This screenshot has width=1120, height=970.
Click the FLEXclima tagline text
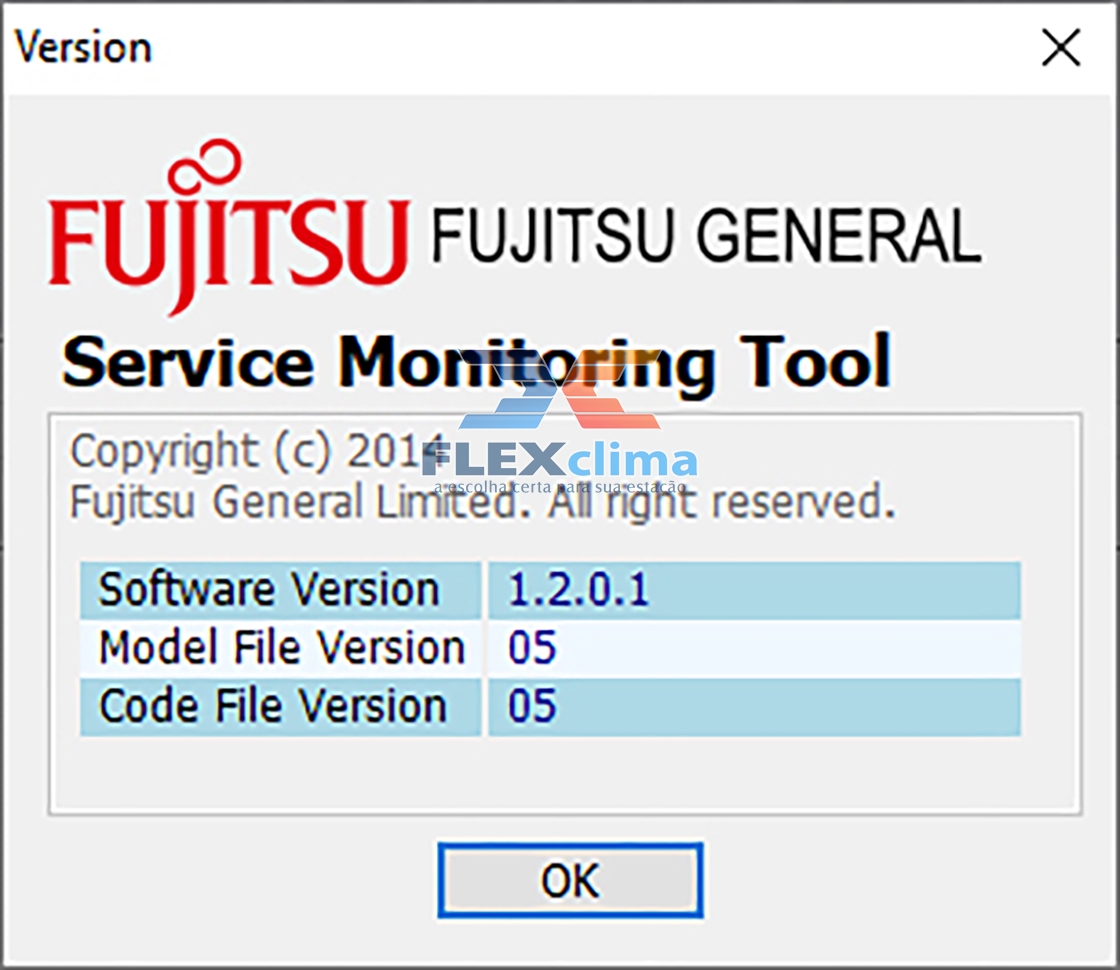click(559, 487)
